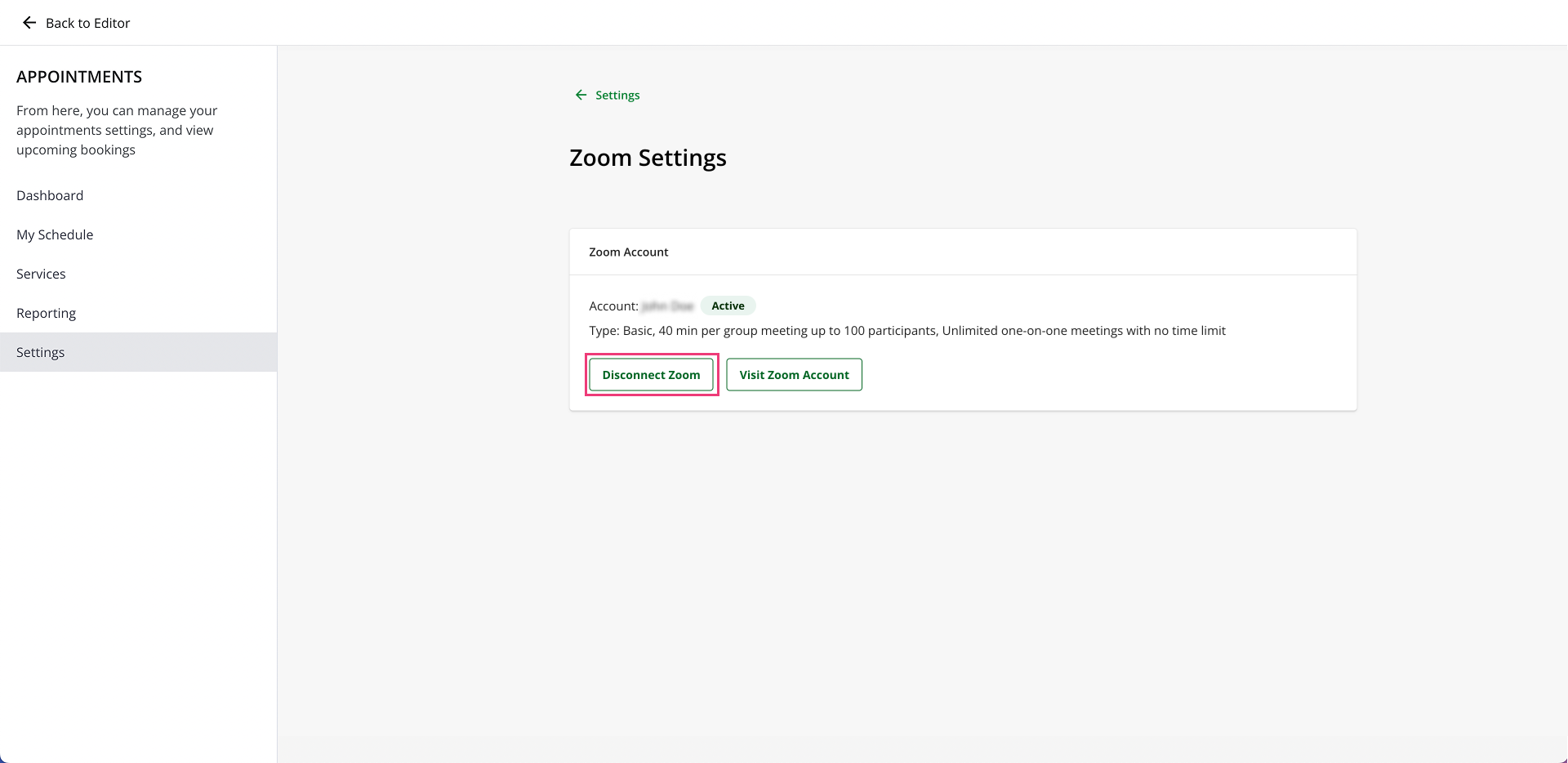The width and height of the screenshot is (1568, 763).
Task: Open Services from the sidebar
Action: pyautogui.click(x=41, y=274)
